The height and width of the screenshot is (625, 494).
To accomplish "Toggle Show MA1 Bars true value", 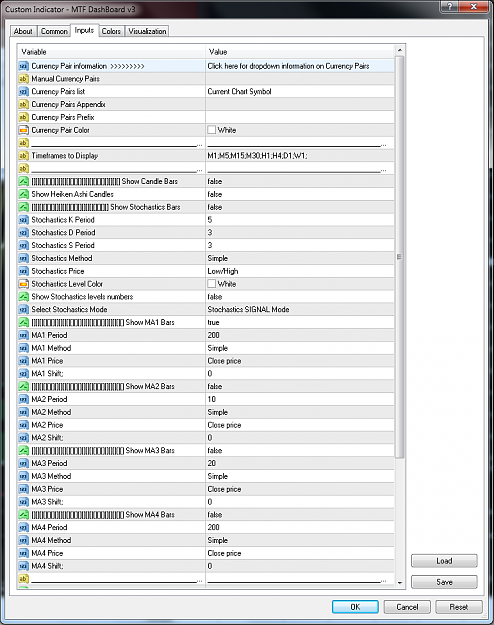I will pos(300,322).
